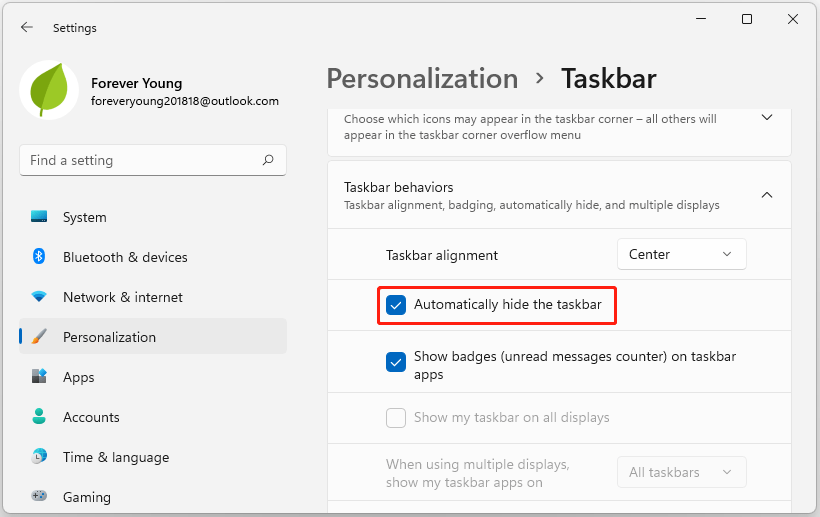Click the Forever Young account name
820x517 pixels.
click(136, 84)
